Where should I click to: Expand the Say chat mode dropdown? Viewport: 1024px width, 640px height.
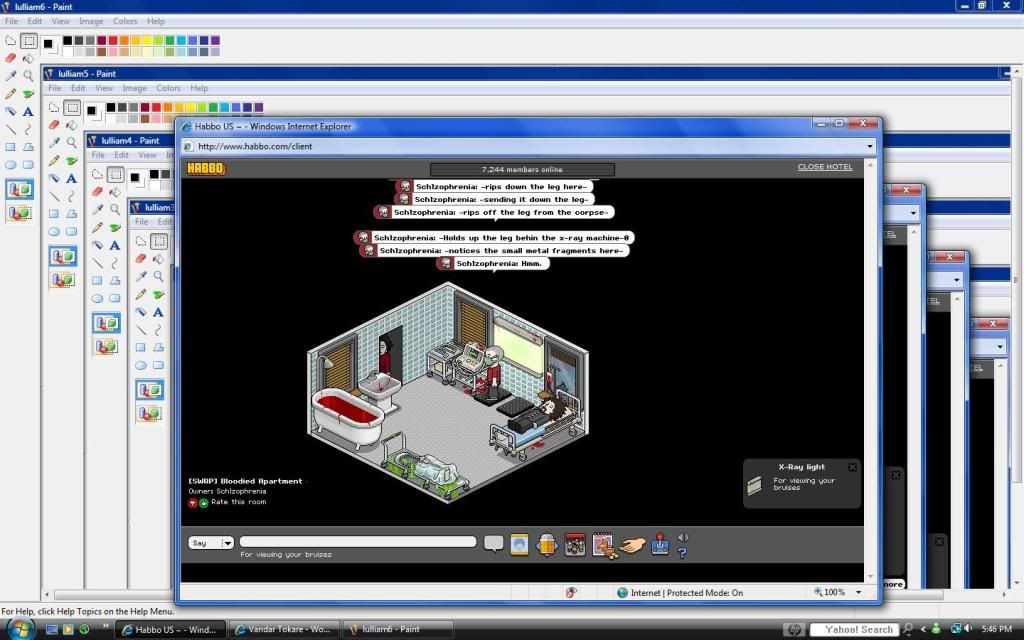227,543
